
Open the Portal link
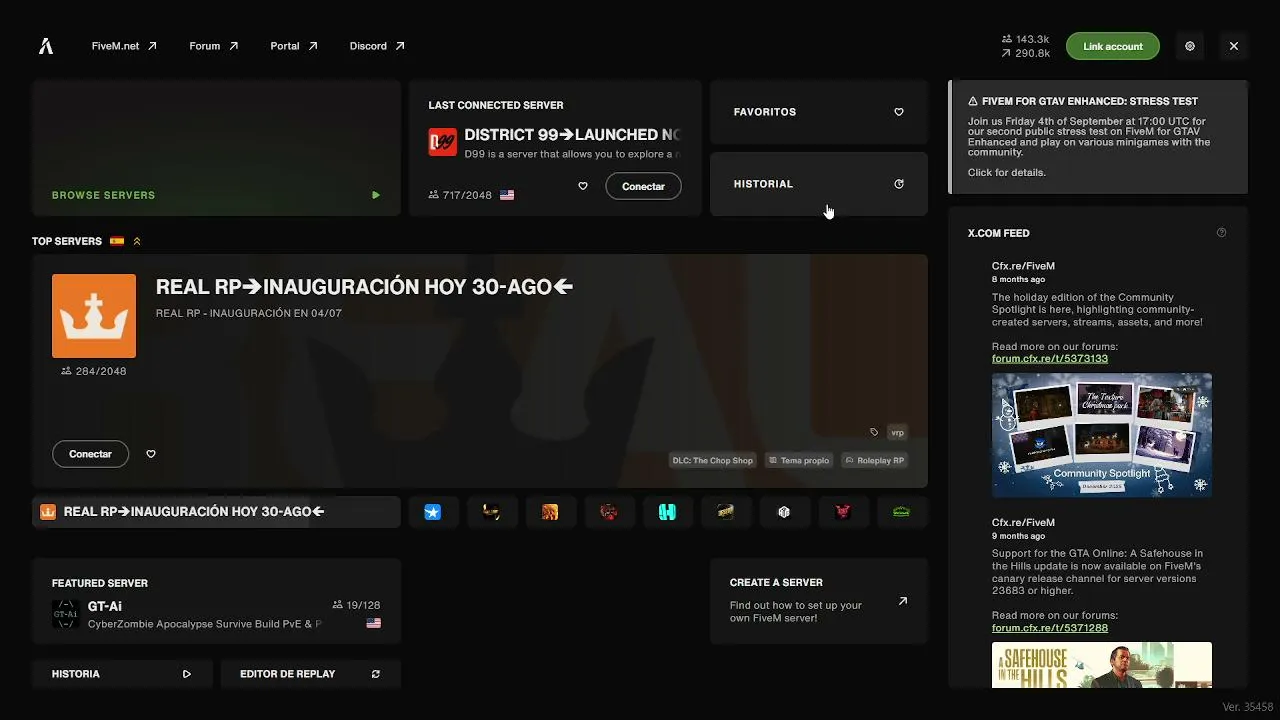coord(294,46)
